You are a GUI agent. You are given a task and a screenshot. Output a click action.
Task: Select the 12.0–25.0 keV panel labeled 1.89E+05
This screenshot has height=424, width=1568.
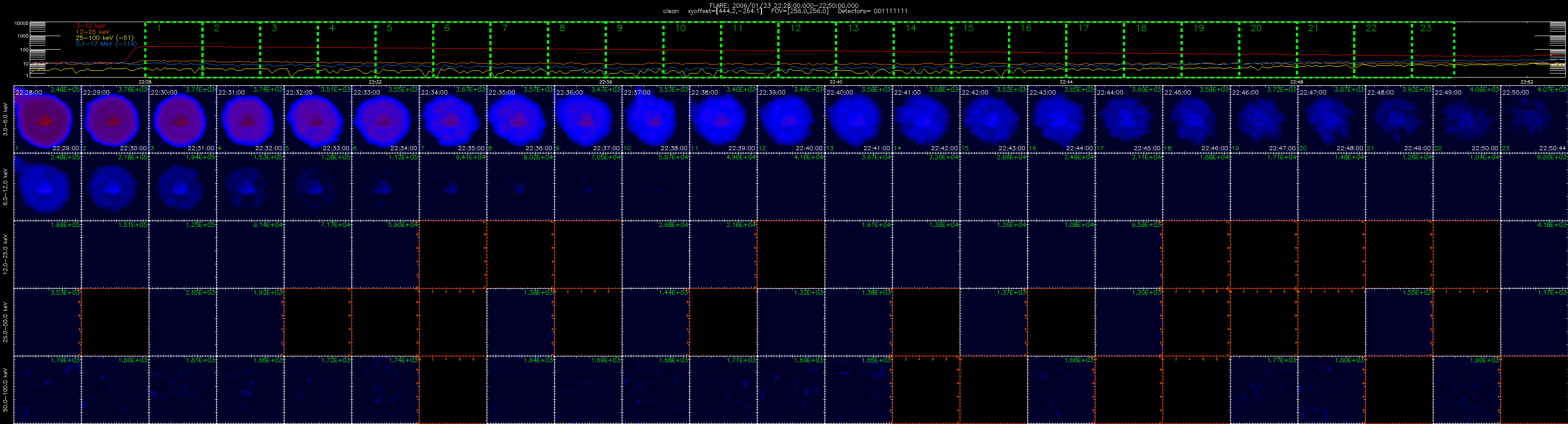47,255
